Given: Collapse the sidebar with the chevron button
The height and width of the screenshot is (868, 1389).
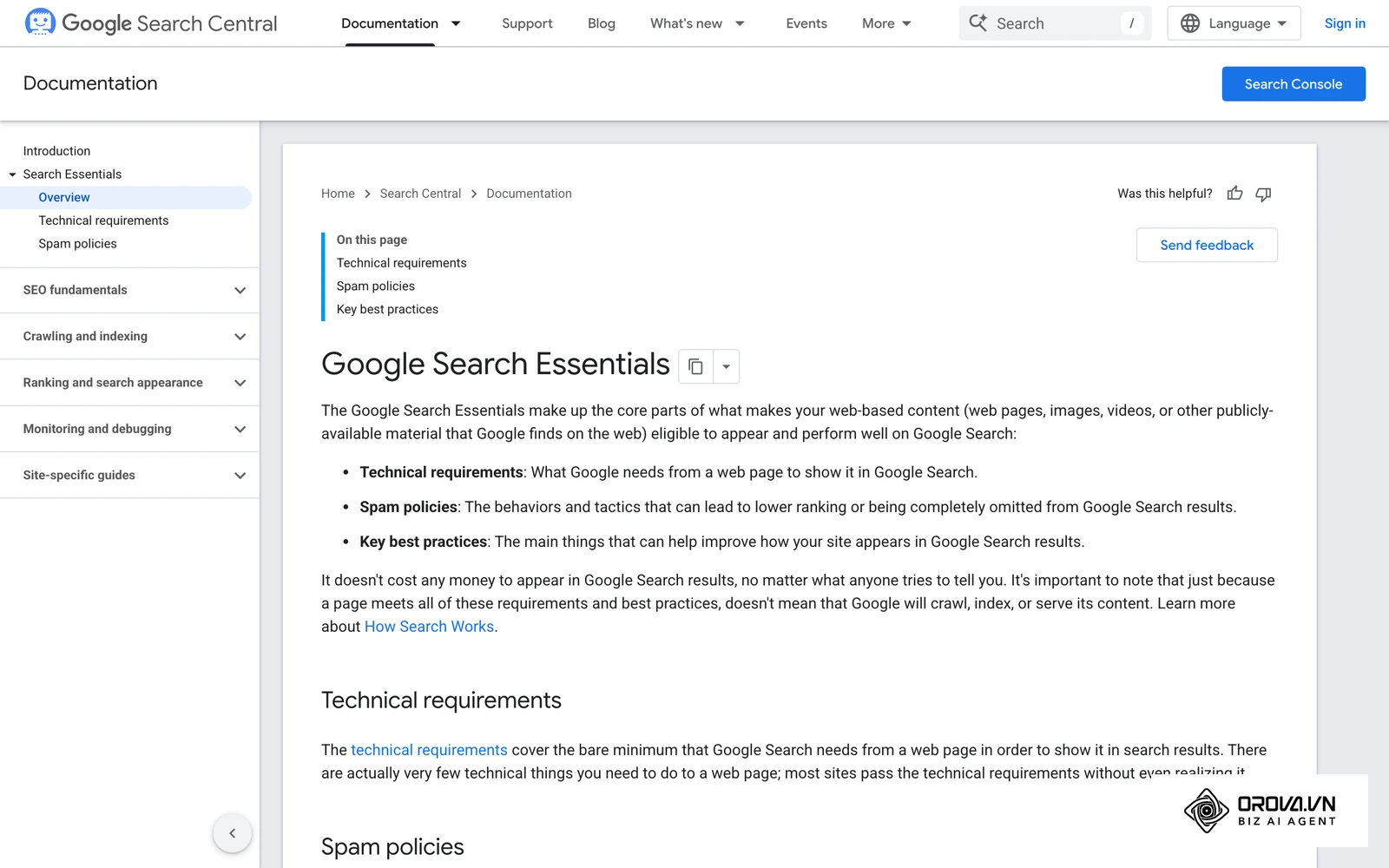Looking at the screenshot, I should 232,833.
